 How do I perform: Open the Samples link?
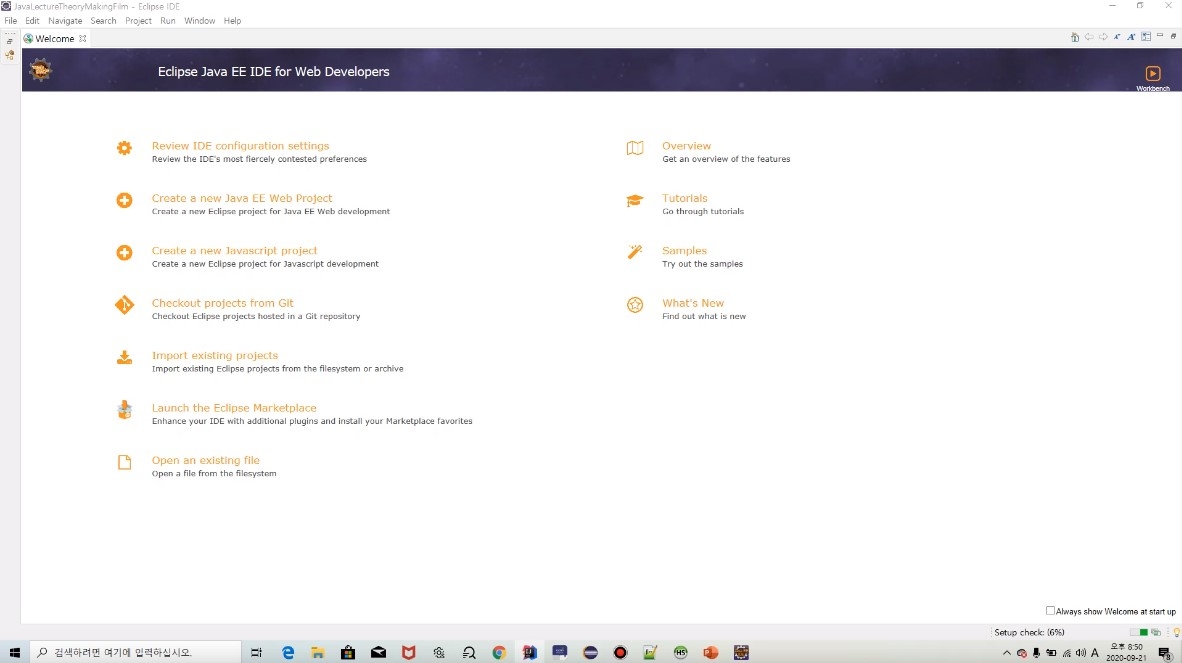(684, 251)
